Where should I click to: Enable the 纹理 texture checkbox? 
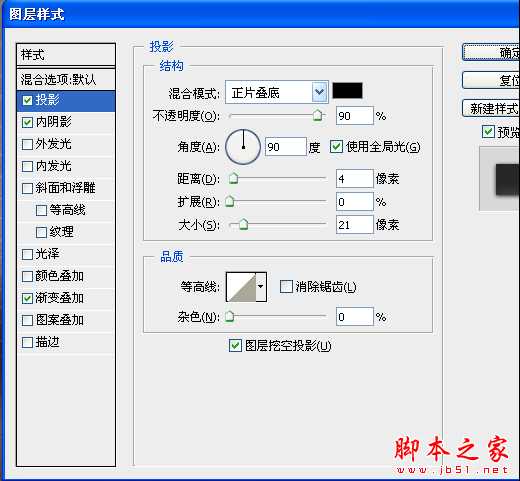click(41, 232)
